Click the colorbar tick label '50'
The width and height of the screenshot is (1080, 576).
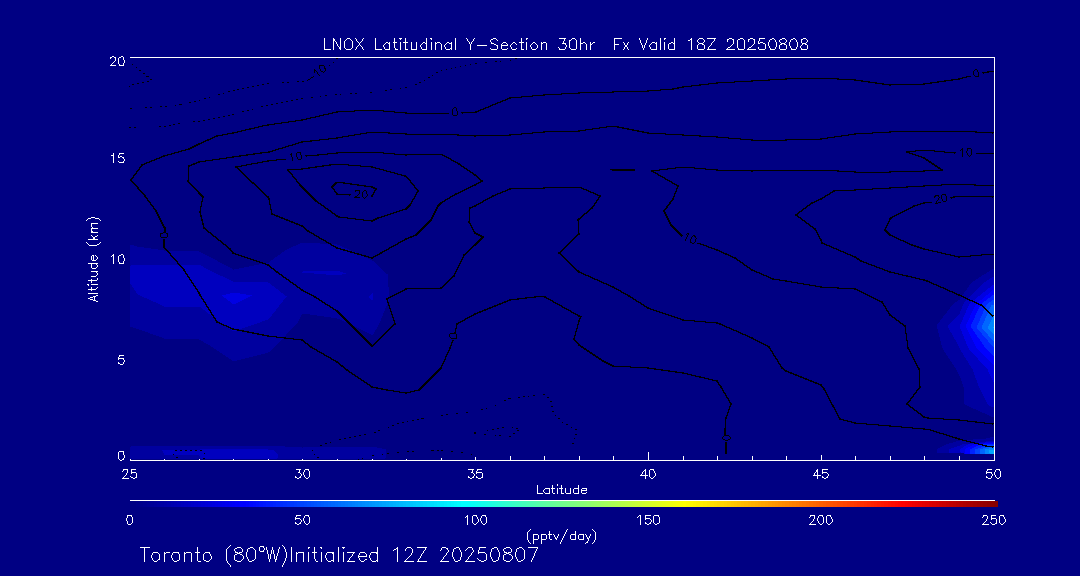(303, 520)
